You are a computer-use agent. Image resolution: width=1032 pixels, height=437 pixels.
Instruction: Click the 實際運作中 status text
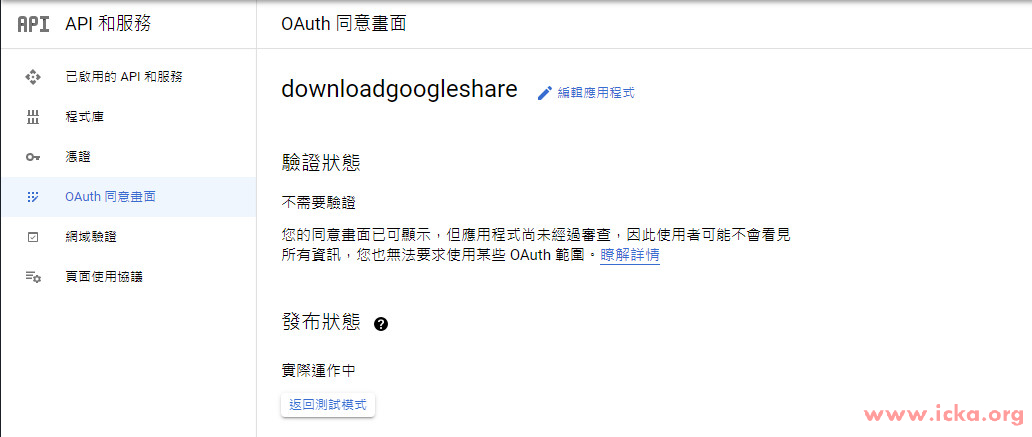(319, 371)
